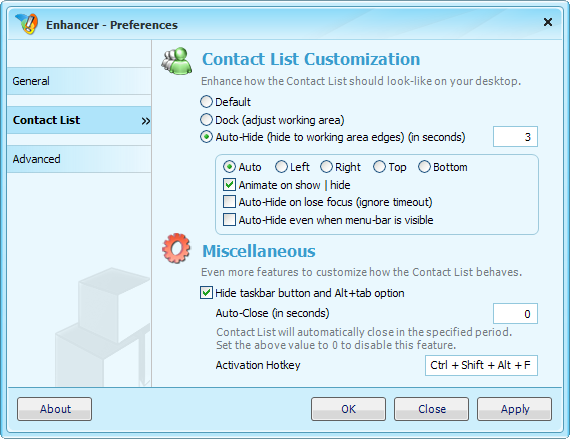Click the green contacts icon beside Contact List Customization
The width and height of the screenshot is (570, 439).
pyautogui.click(x=177, y=61)
